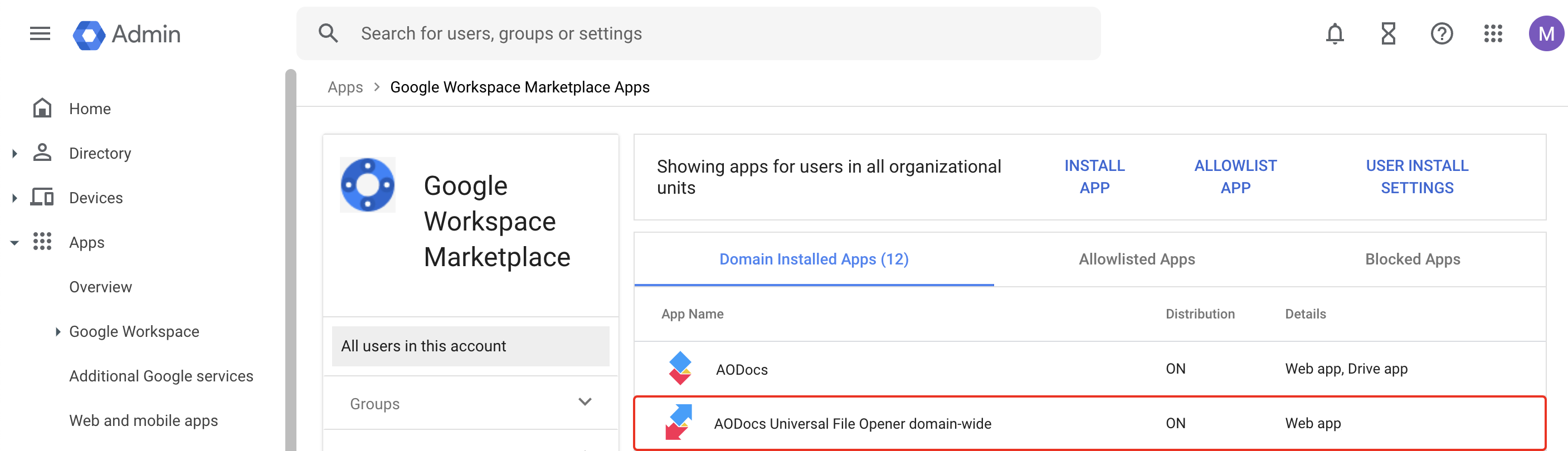
Task: Click the Apps grid icon in sidebar
Action: 42,242
